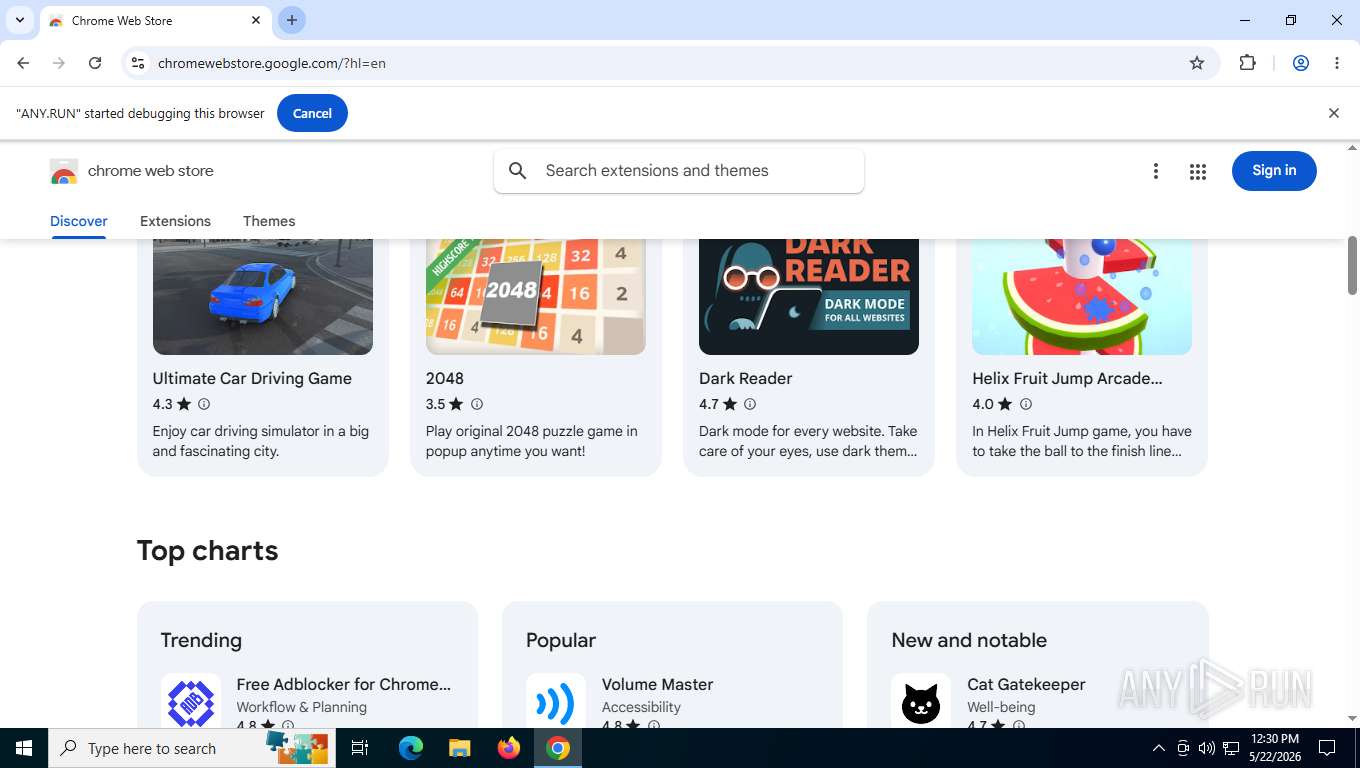Launch Microsoft Edge from the taskbar
Viewport: 1360px width, 768px height.
411,748
